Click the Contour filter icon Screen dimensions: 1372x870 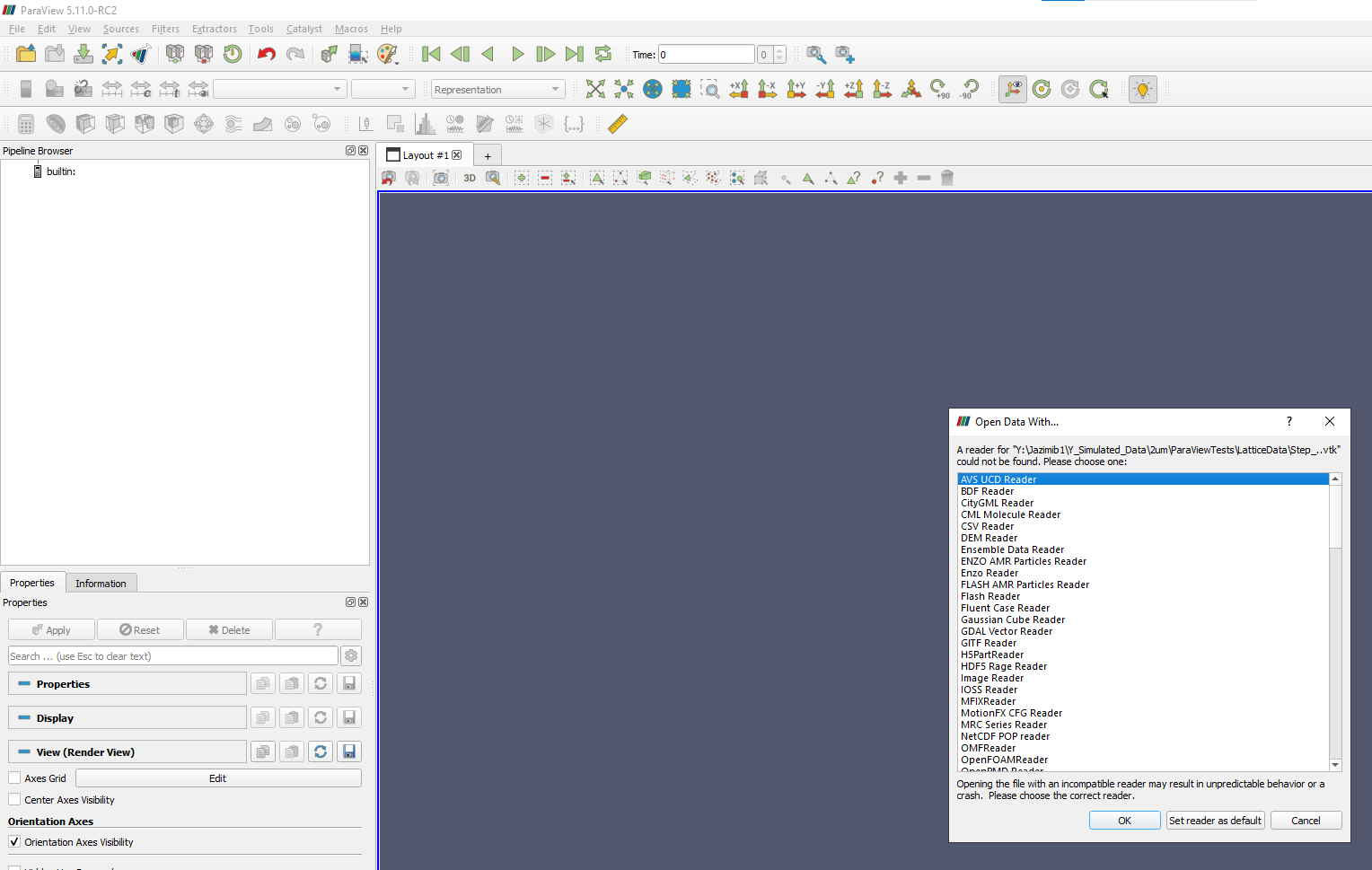point(56,124)
